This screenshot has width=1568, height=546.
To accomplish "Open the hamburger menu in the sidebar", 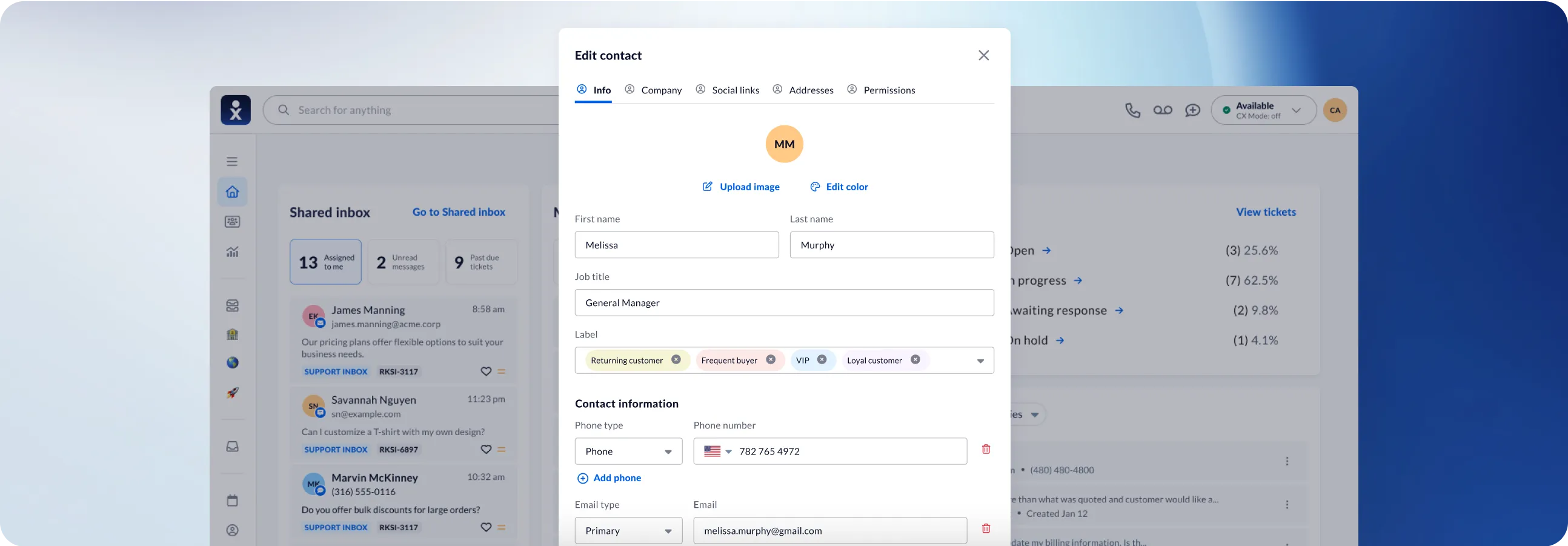I will [232, 161].
